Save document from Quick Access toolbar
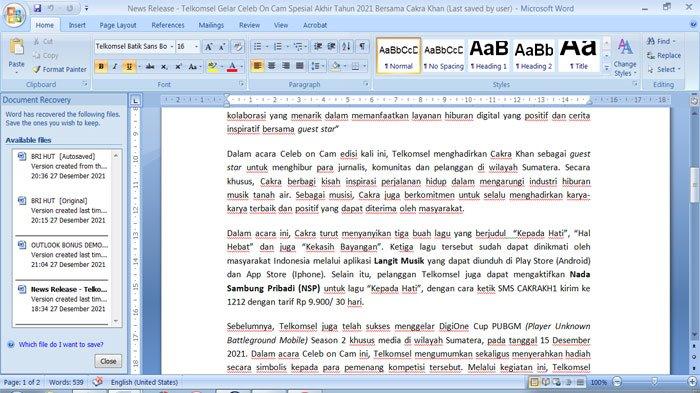The height and width of the screenshot is (393, 700). 38,8
